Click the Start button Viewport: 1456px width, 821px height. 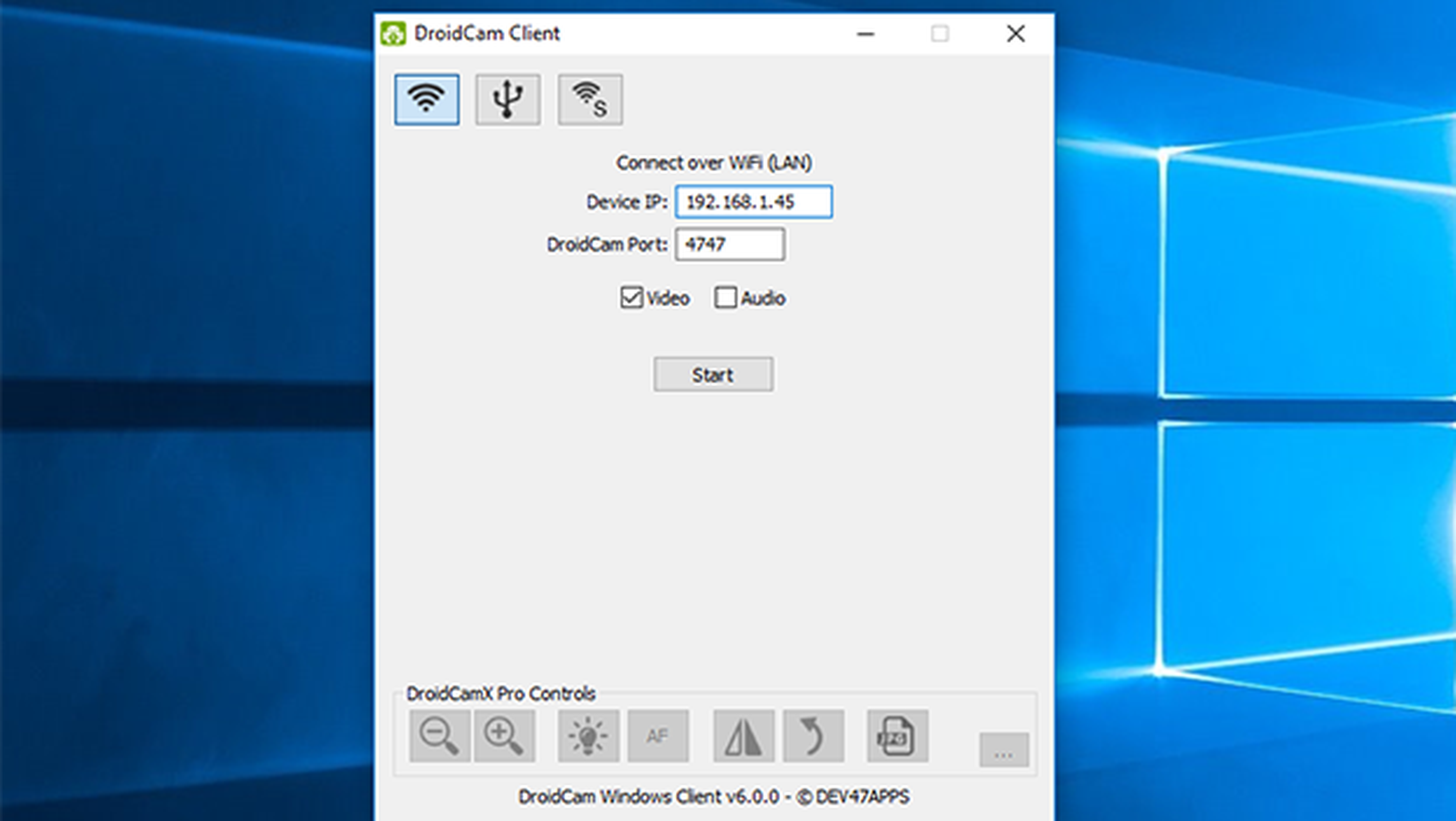713,374
